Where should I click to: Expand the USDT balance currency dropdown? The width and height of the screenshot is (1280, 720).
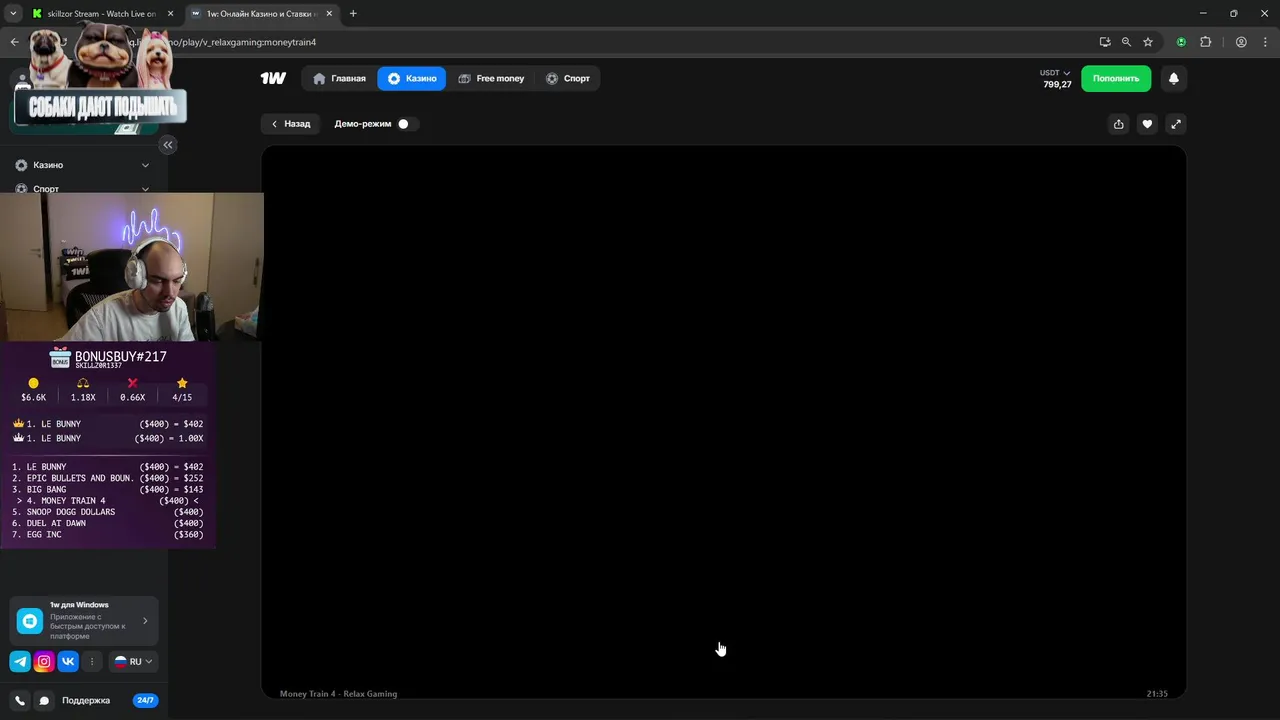1055,73
